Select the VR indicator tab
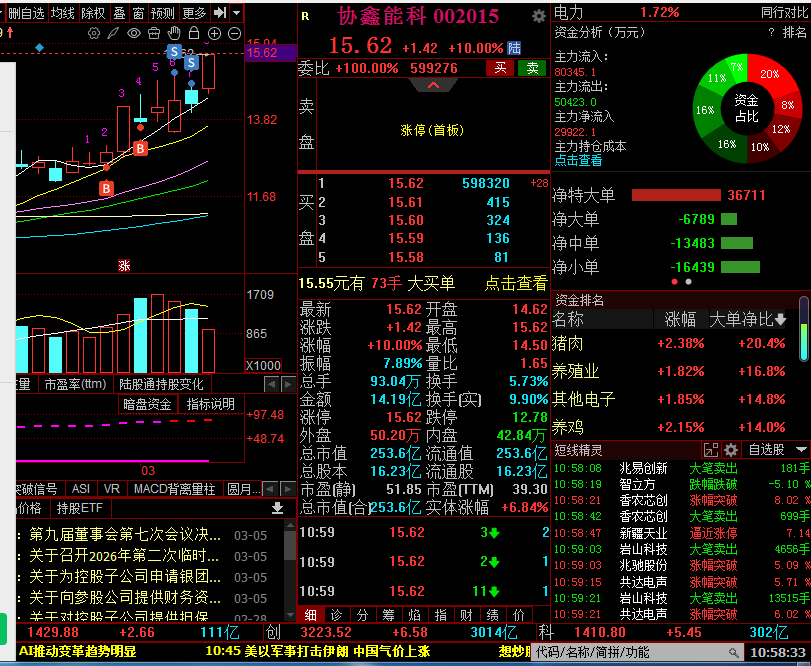 [111, 489]
